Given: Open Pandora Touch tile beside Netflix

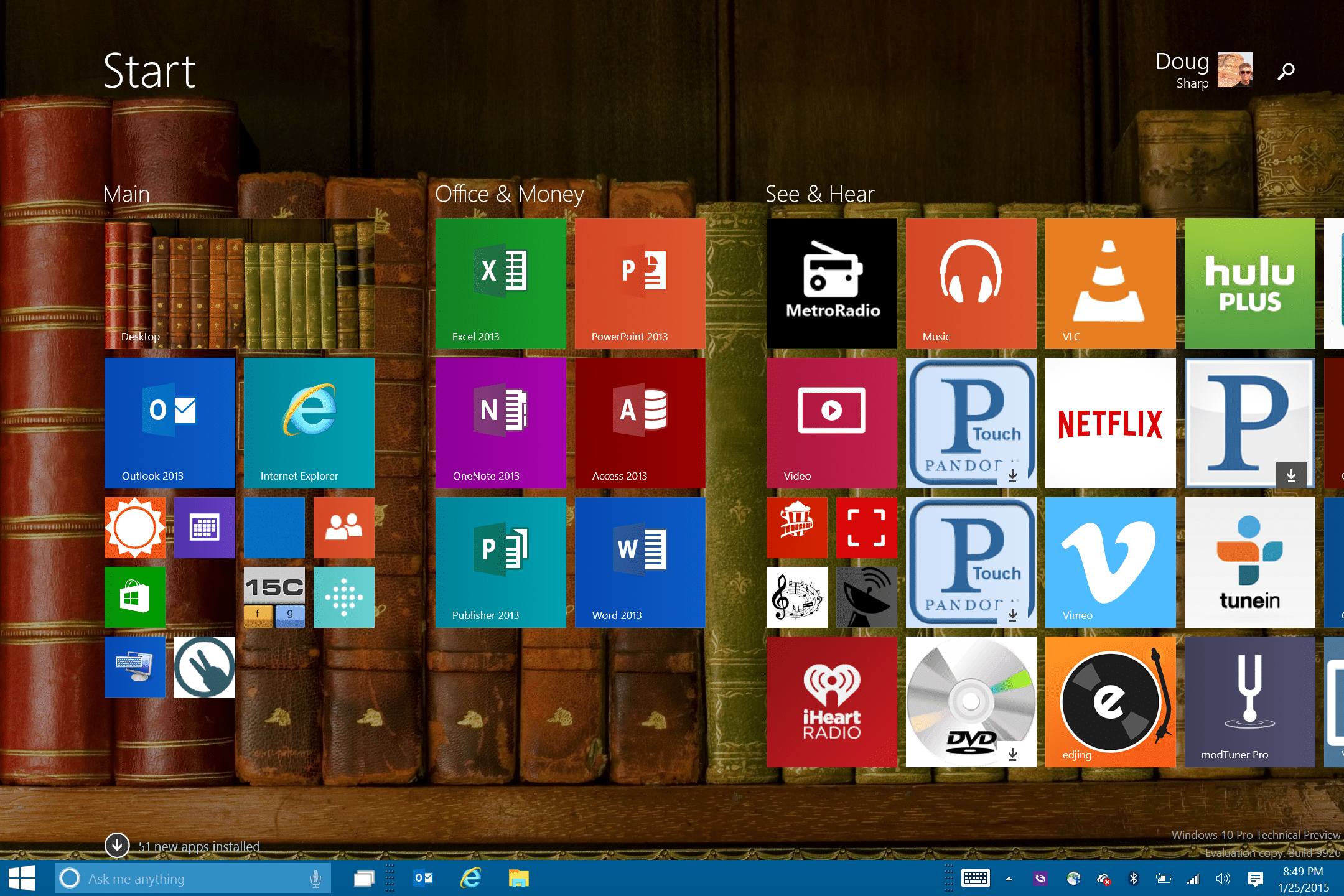Looking at the screenshot, I should [x=971, y=423].
